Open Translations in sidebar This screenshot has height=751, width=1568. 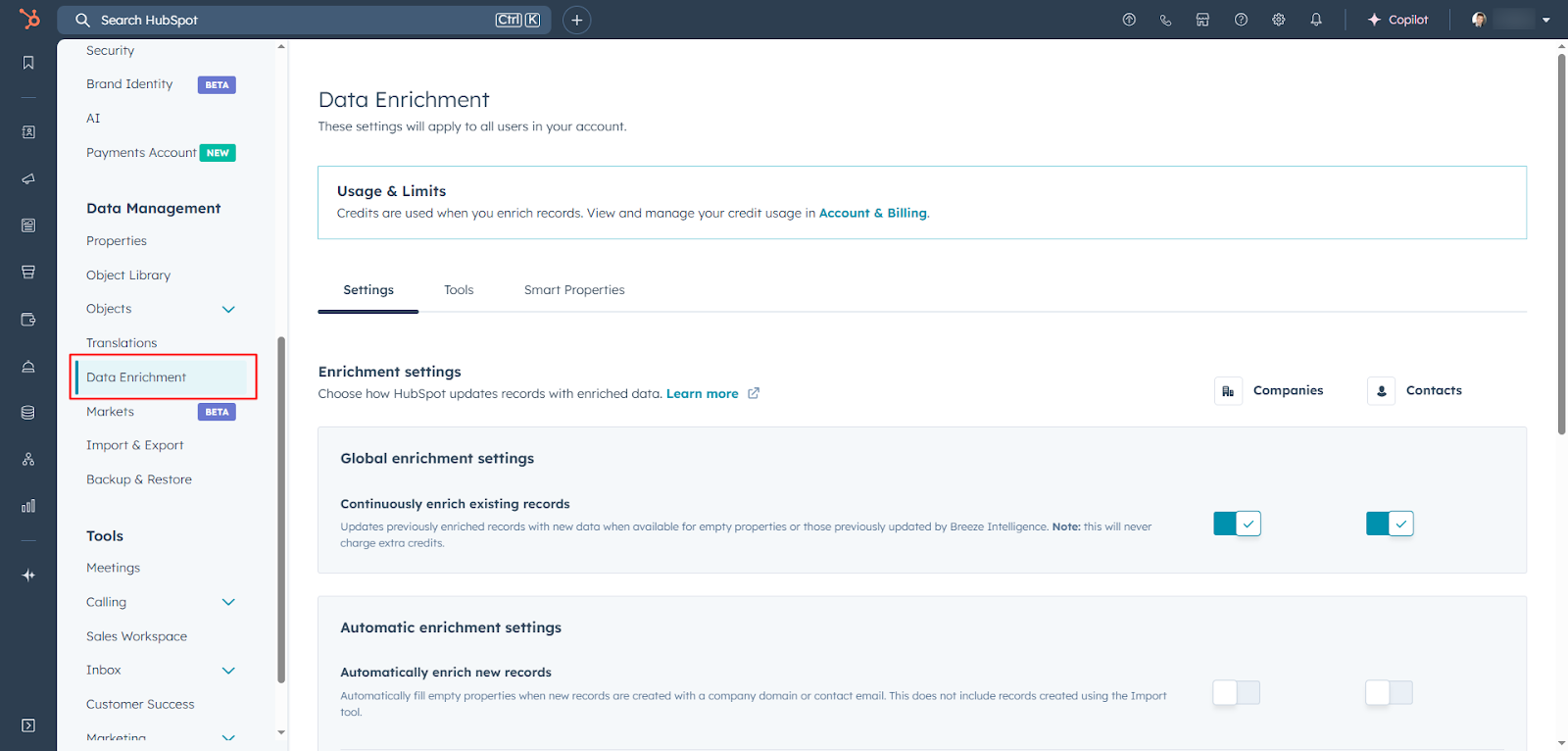click(122, 343)
